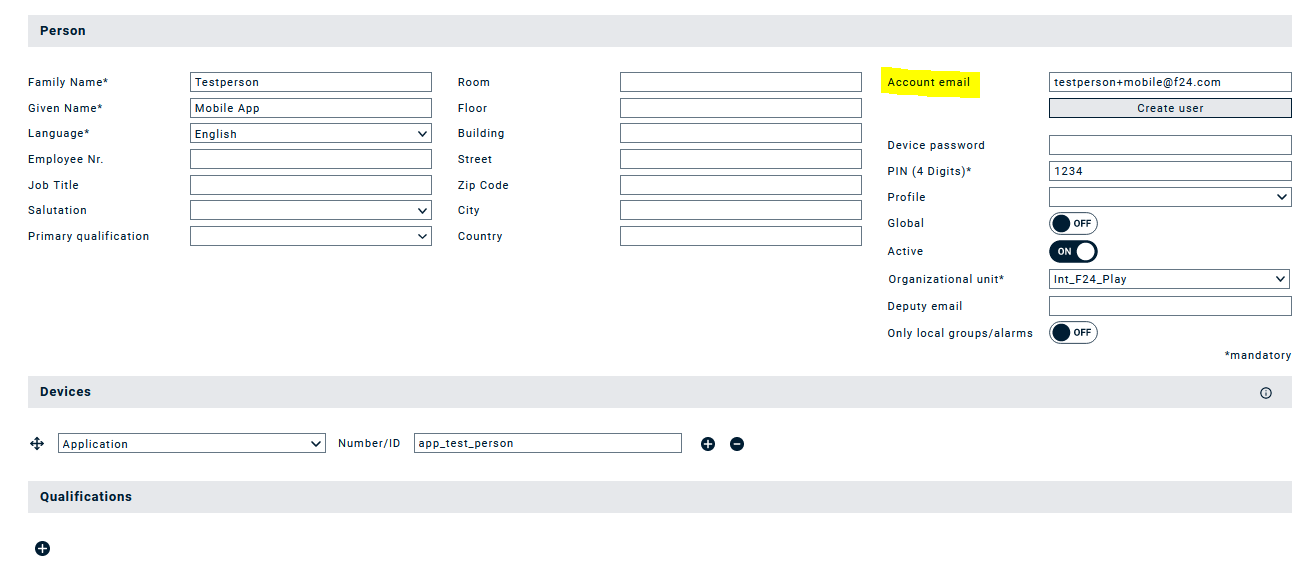This screenshot has height=584, width=1313.
Task: Expand the Primary qualification dropdown
Action: [311, 236]
